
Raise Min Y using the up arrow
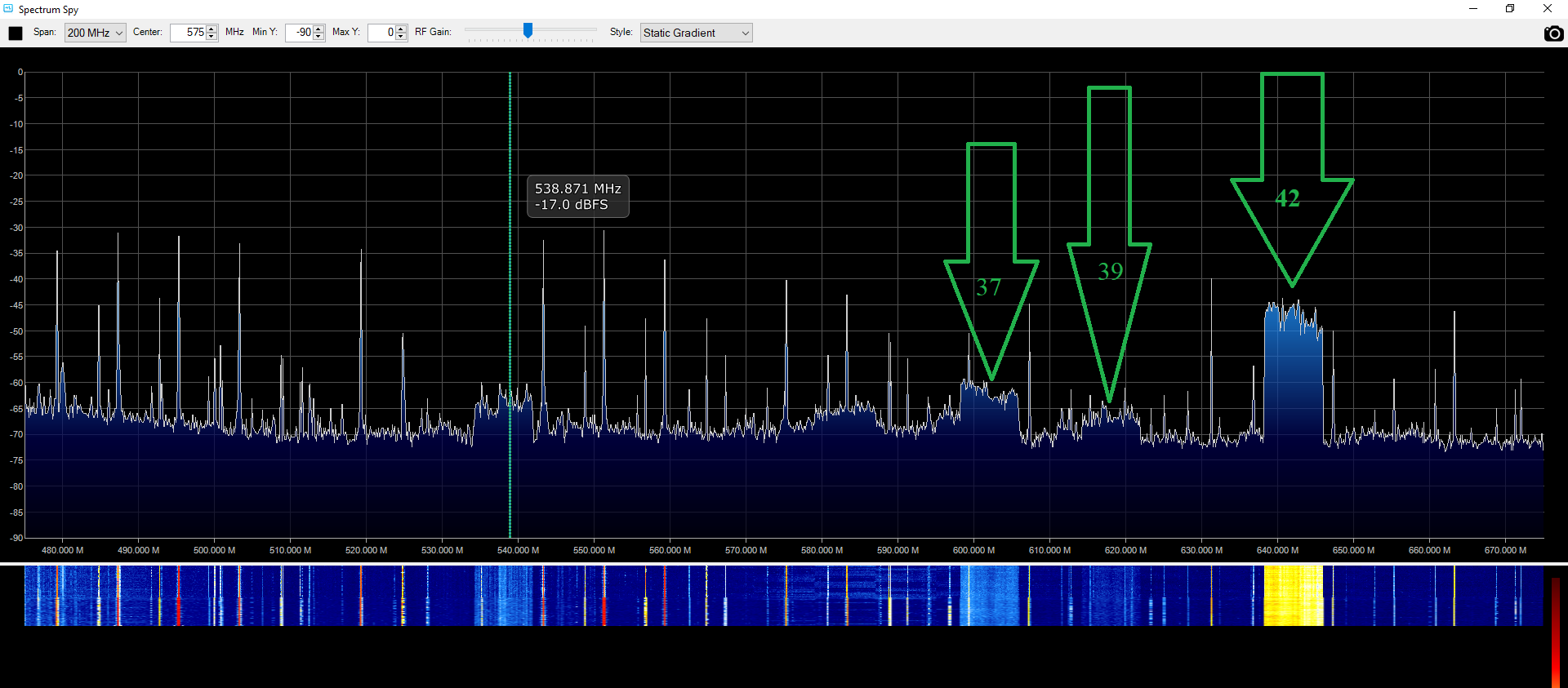tap(319, 29)
